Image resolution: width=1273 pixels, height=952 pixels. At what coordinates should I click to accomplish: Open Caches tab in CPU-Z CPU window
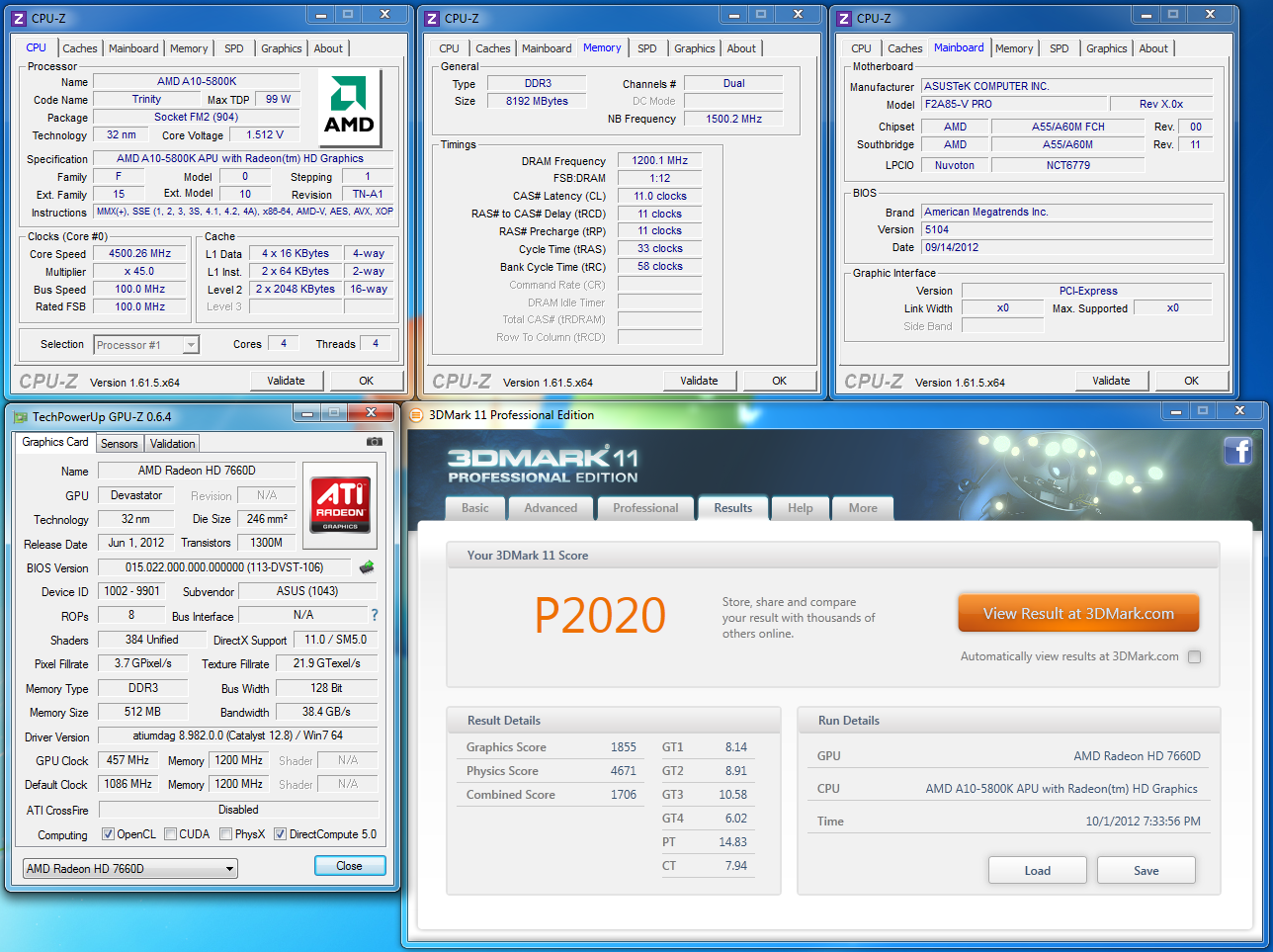80,48
